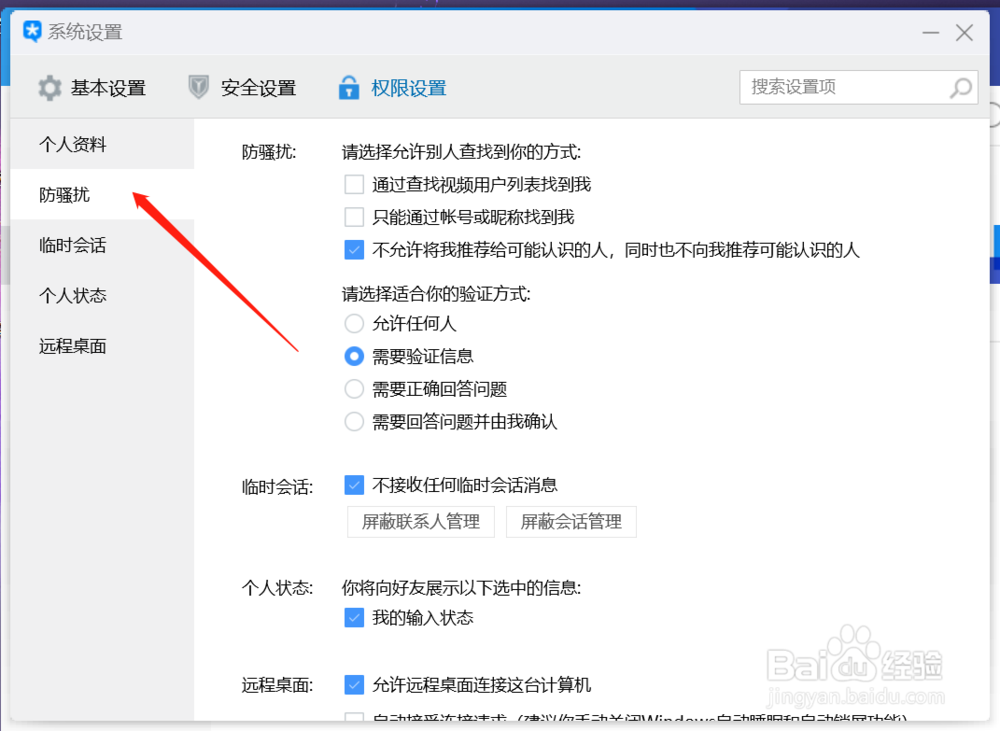
Task: Select 需要验证信息 radio option
Action: (x=354, y=356)
